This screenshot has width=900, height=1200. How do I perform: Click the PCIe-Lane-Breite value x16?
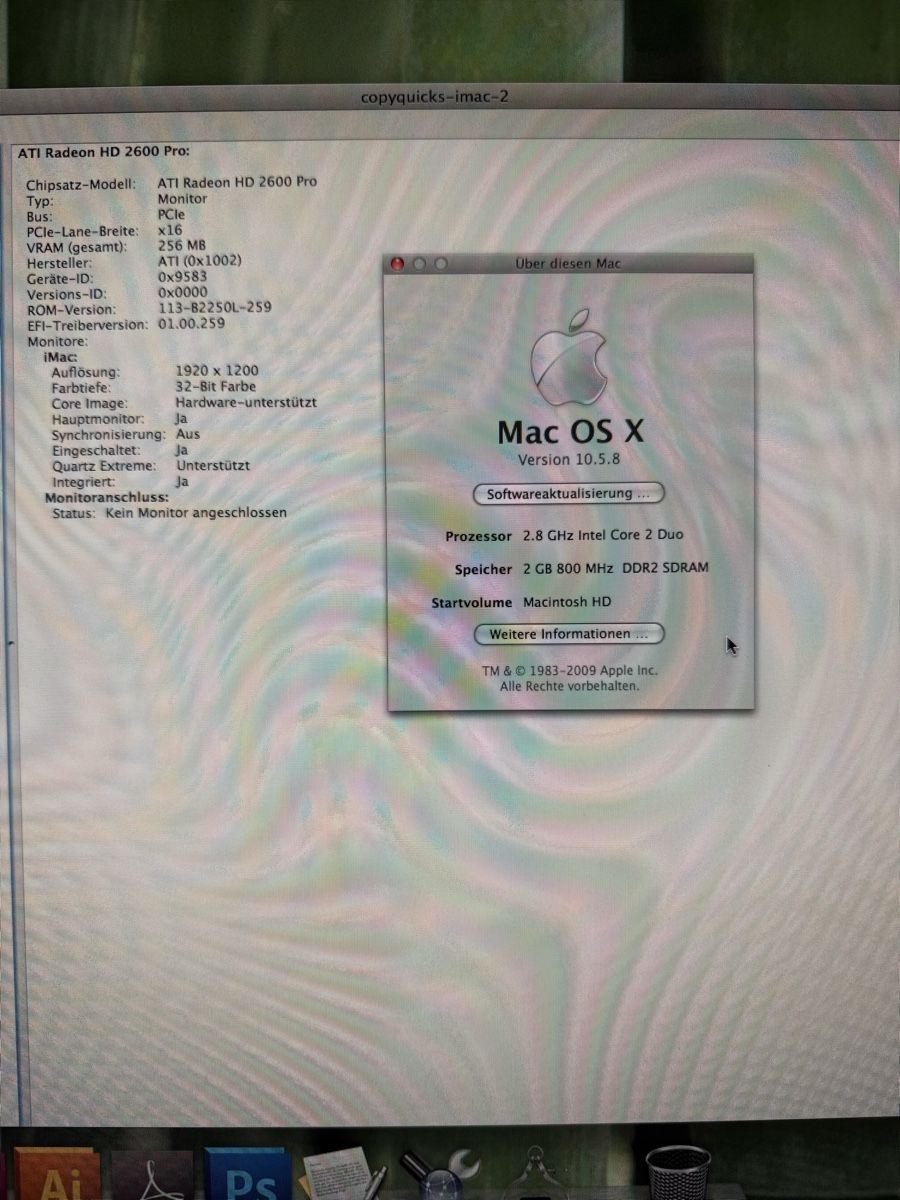pyautogui.click(x=170, y=229)
